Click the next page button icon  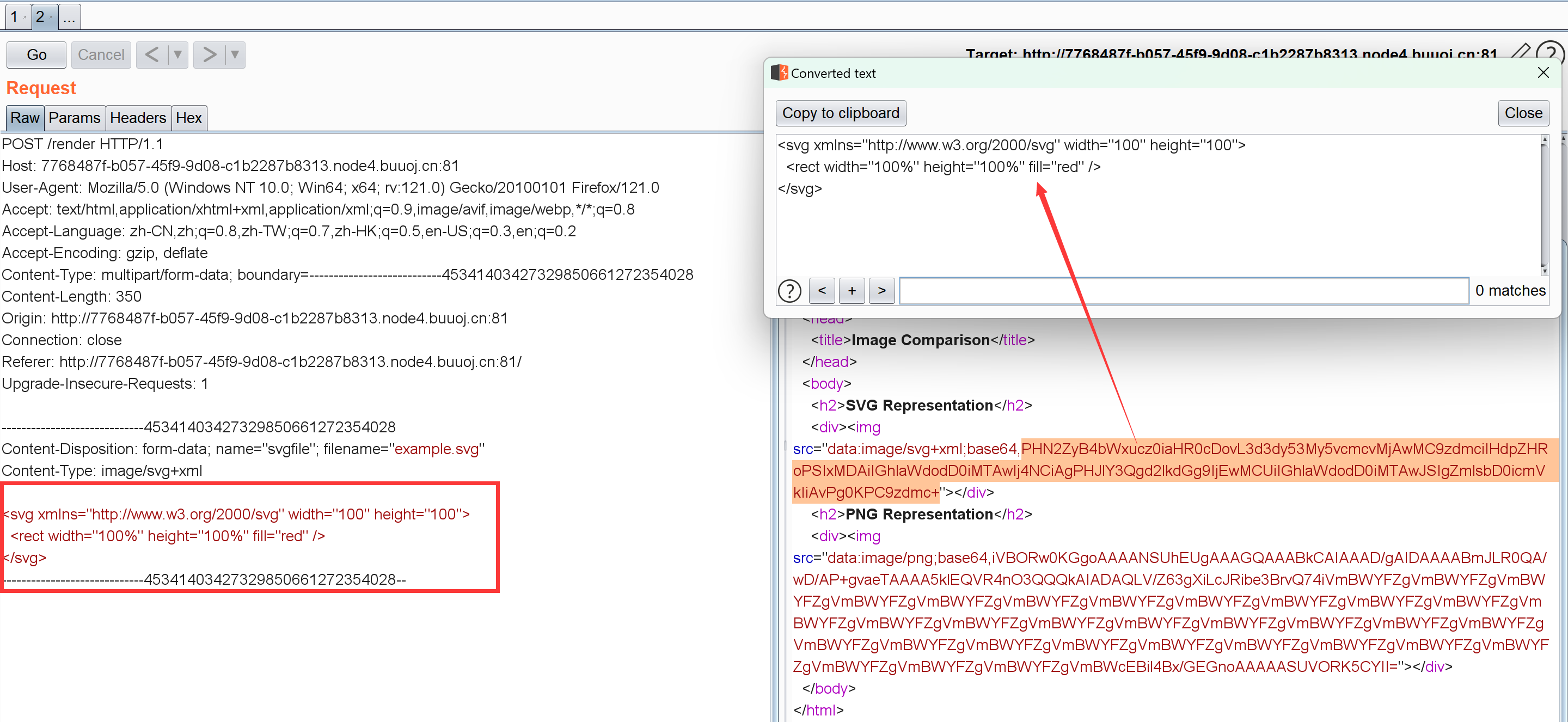(204, 54)
